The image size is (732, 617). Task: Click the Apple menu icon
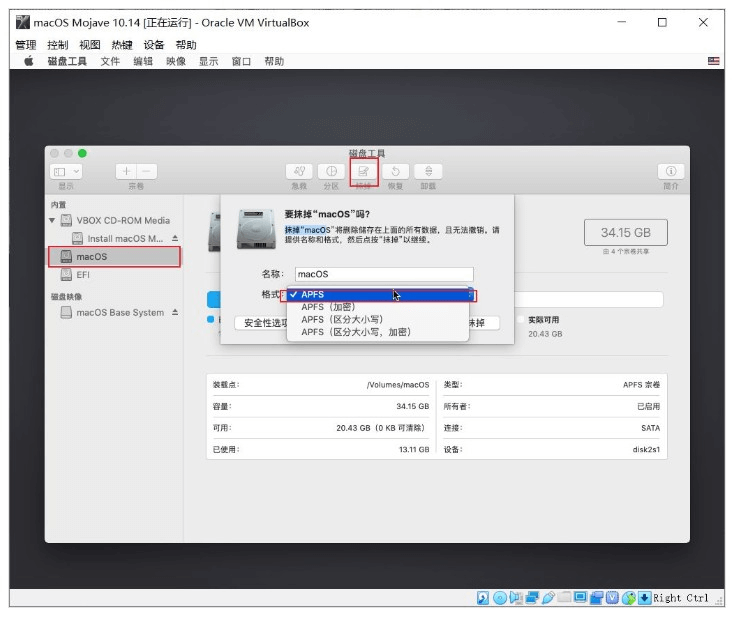click(x=29, y=61)
